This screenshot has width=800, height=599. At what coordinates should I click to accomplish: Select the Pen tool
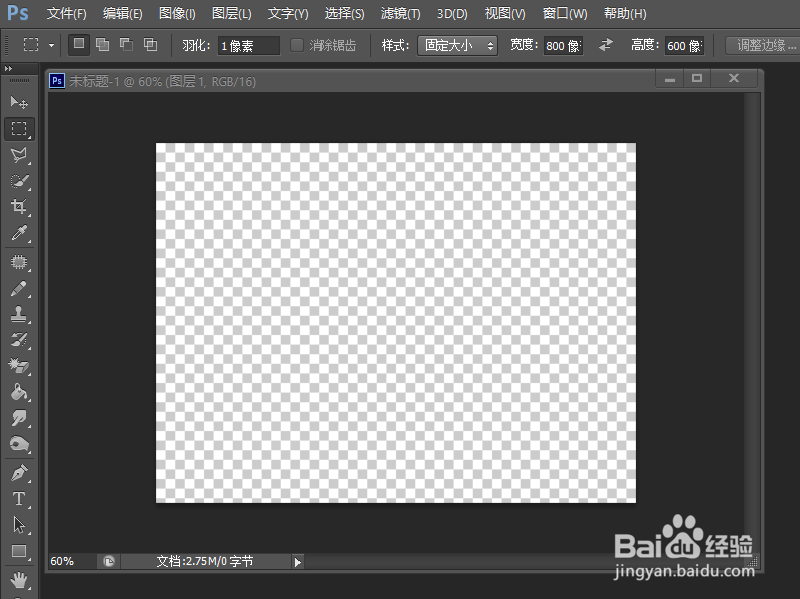(19, 473)
